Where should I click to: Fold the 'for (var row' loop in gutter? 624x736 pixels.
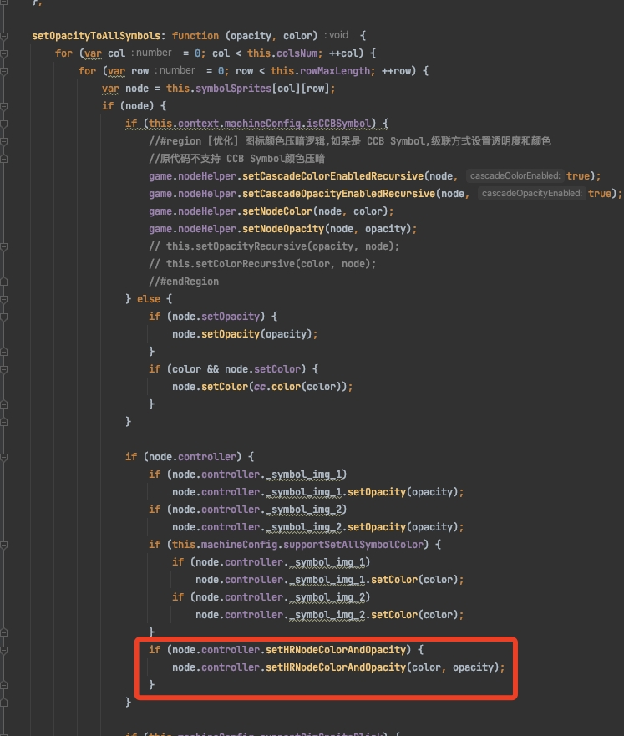6,70
